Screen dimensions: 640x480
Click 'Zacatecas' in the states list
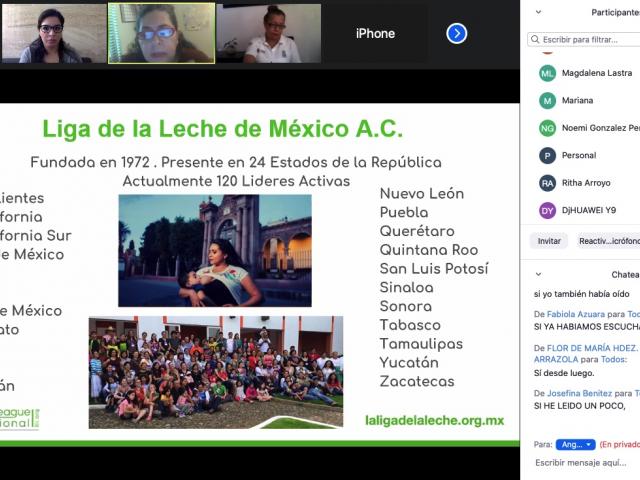(417, 381)
